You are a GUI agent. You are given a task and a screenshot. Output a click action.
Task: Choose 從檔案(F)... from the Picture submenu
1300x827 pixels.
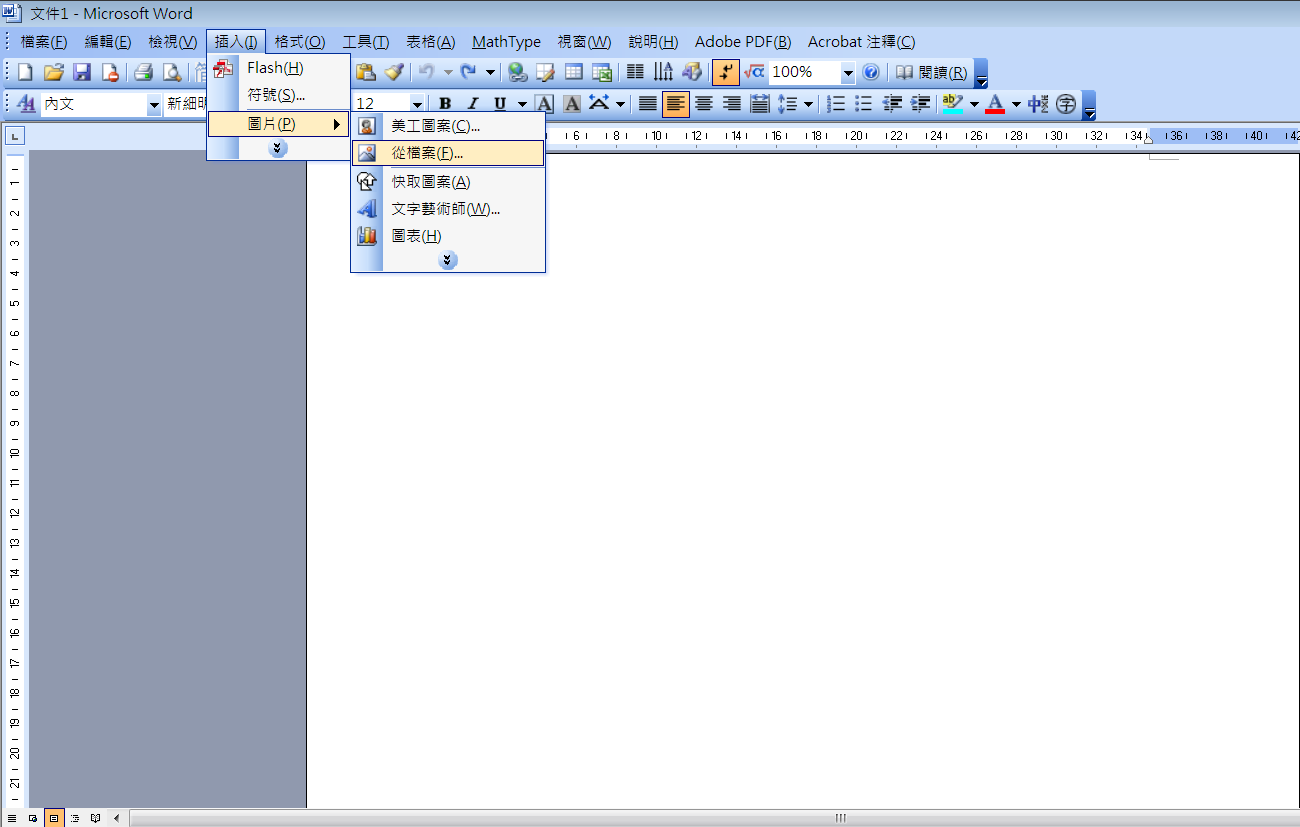click(448, 153)
